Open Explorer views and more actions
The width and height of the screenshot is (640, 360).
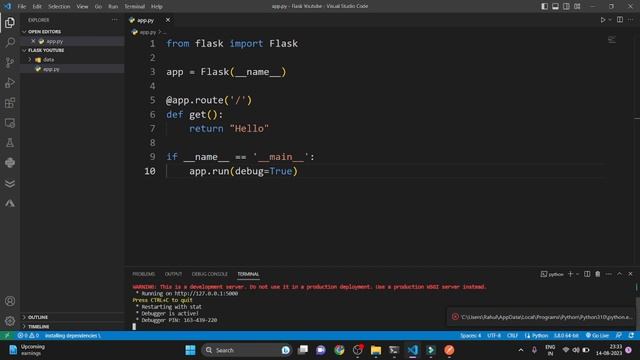pyautogui.click(x=115, y=20)
